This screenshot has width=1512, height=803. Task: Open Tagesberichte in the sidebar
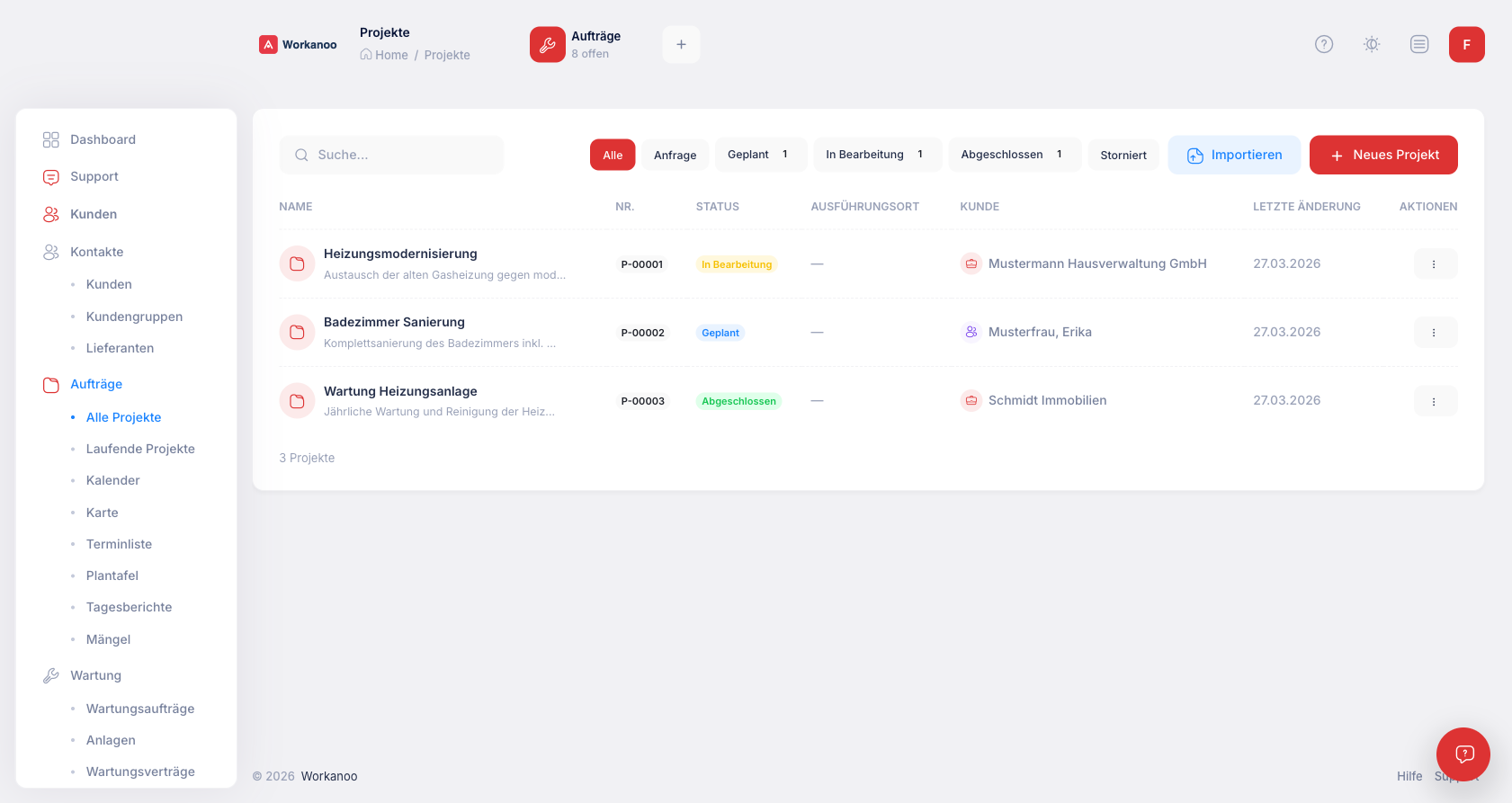129,607
